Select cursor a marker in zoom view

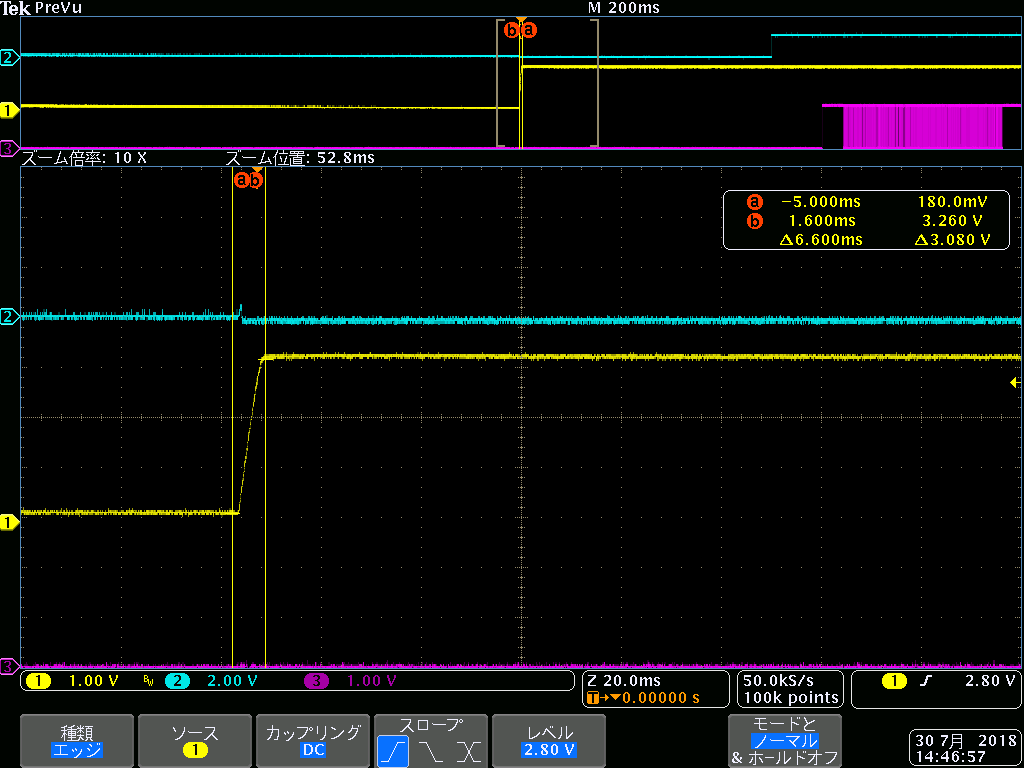(x=242, y=179)
